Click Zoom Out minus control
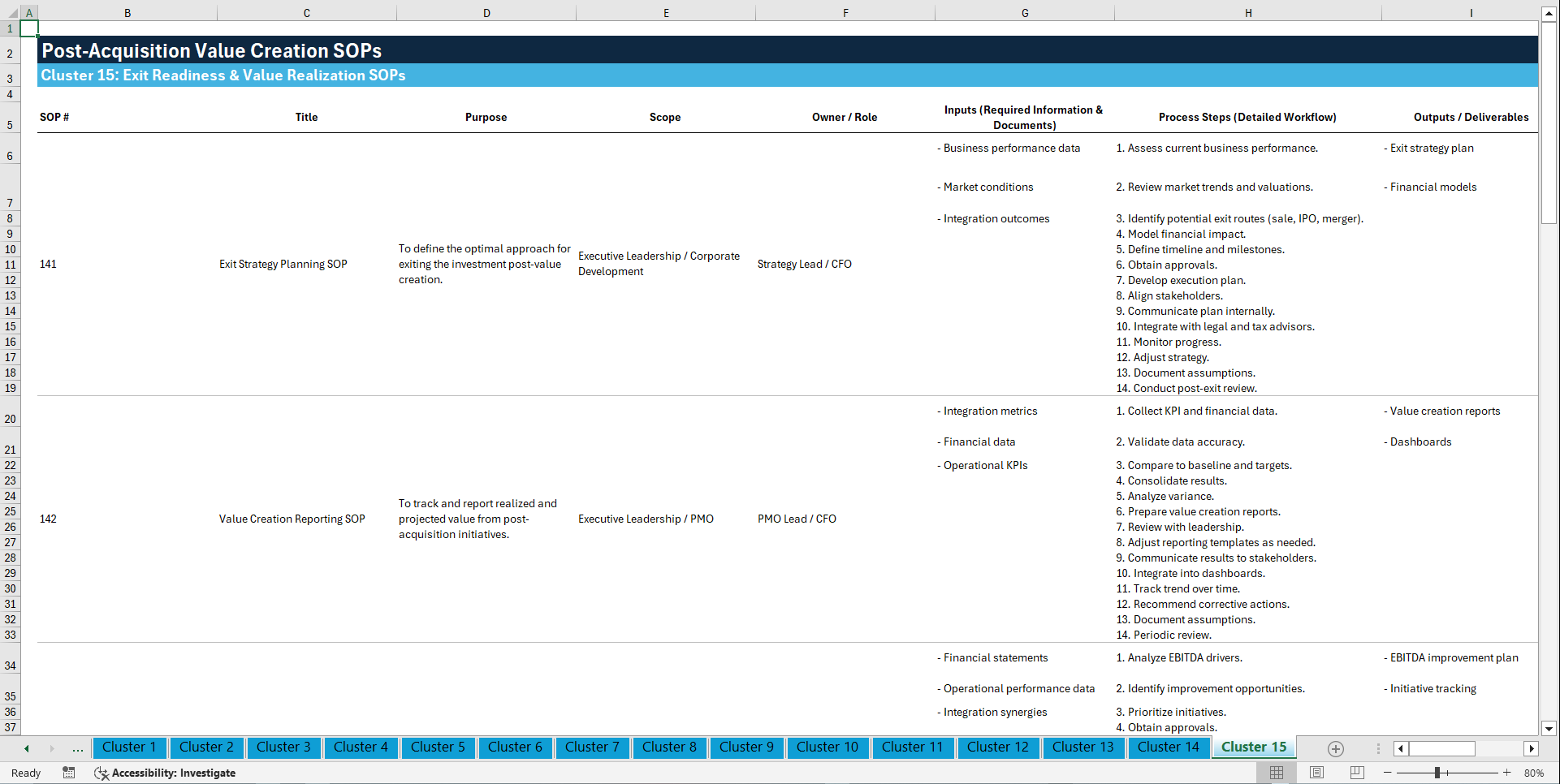 click(x=1388, y=773)
